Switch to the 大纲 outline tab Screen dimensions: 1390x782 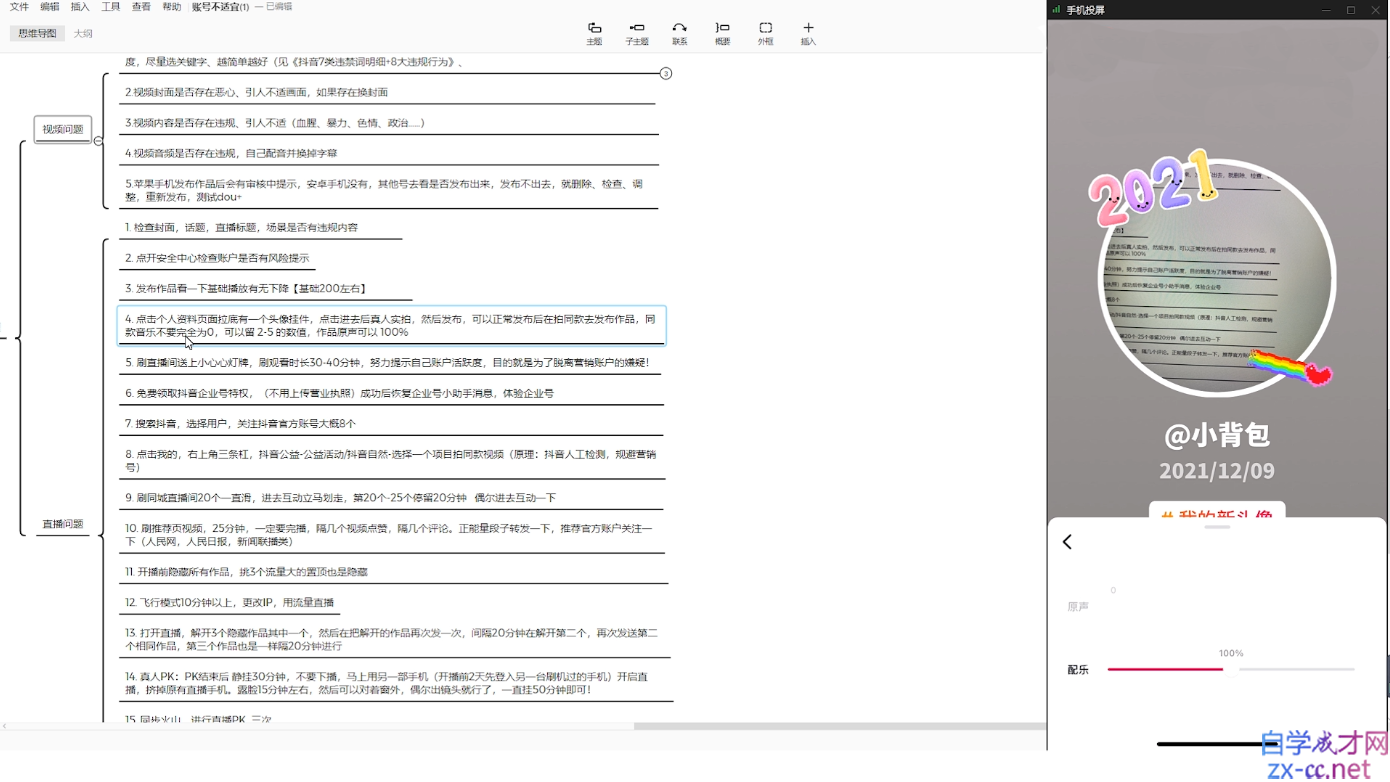83,33
